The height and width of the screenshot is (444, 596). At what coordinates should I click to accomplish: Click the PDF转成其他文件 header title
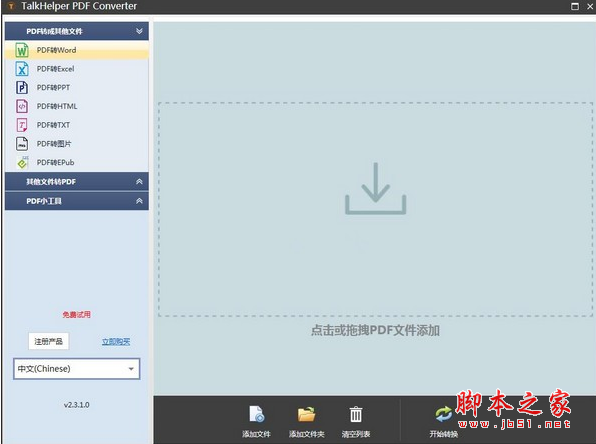point(54,31)
